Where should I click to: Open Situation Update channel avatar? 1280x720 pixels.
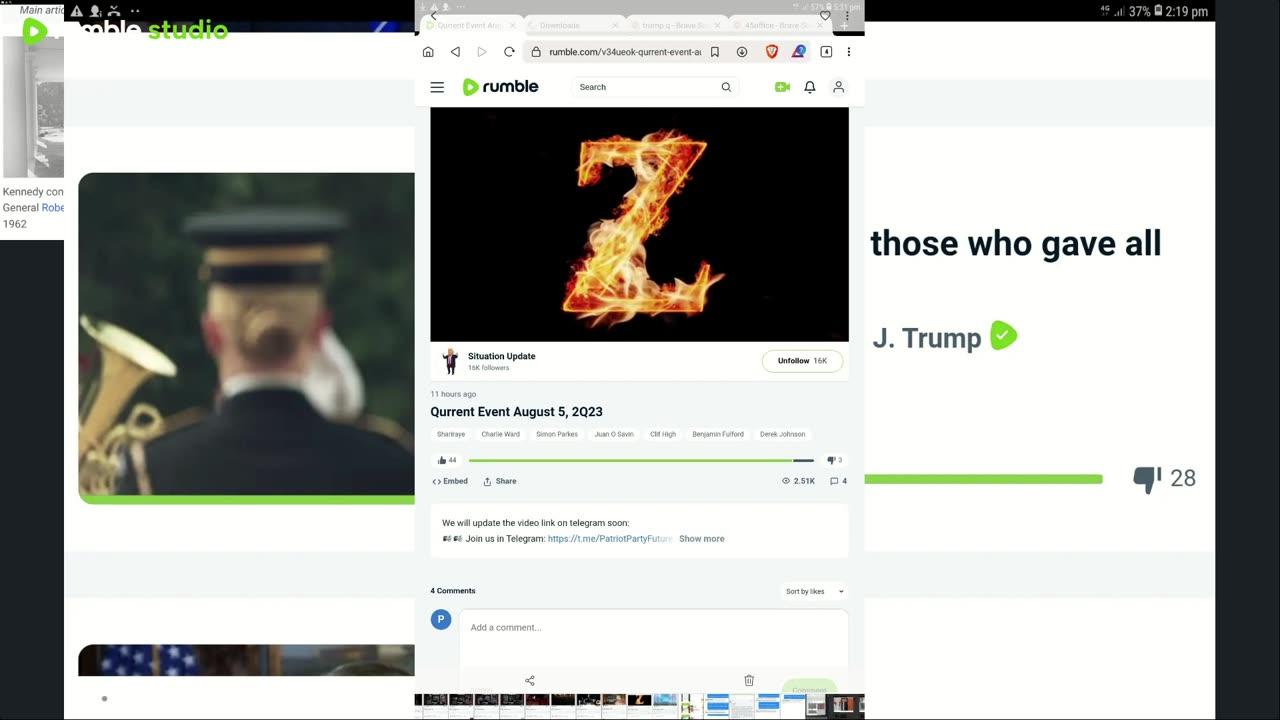(450, 361)
